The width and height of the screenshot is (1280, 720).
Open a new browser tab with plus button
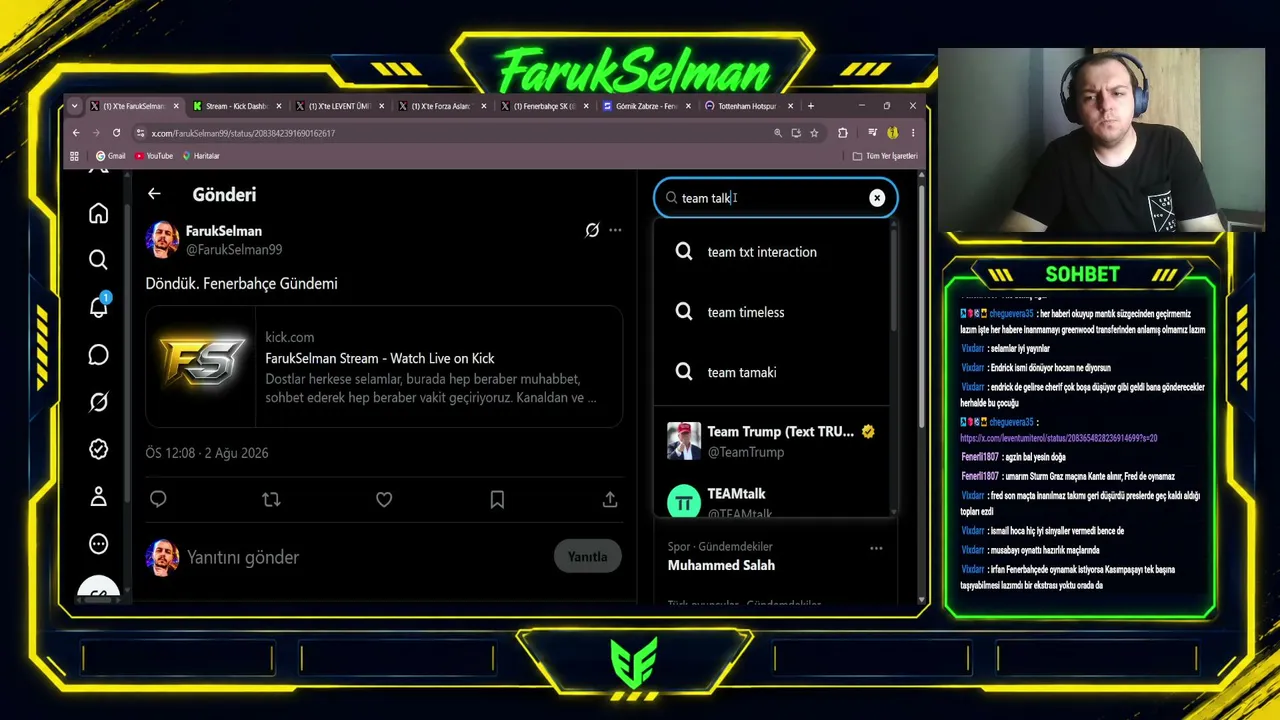tap(811, 106)
